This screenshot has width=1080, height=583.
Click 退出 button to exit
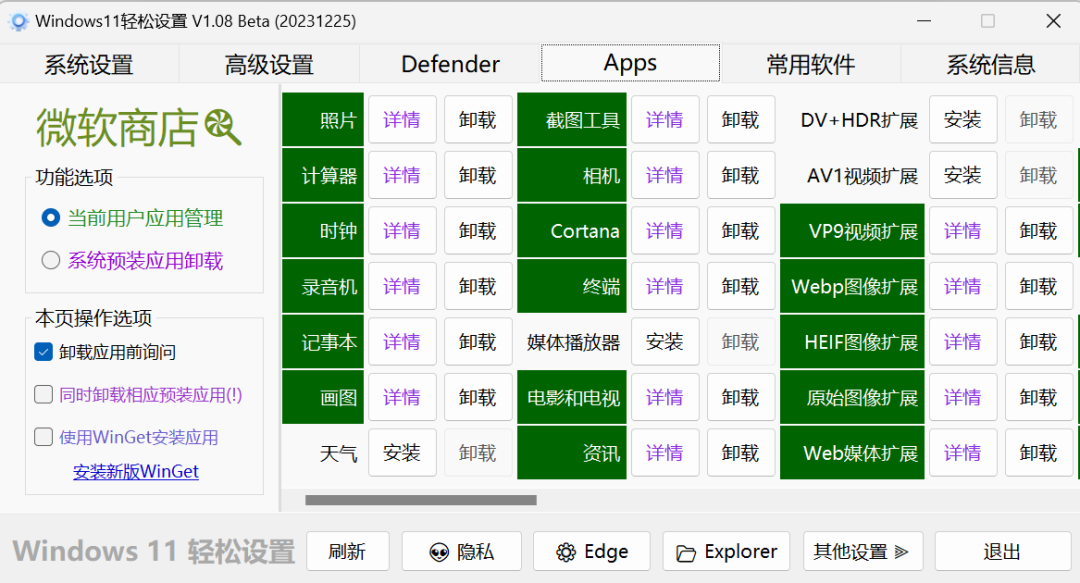[x=1002, y=551]
